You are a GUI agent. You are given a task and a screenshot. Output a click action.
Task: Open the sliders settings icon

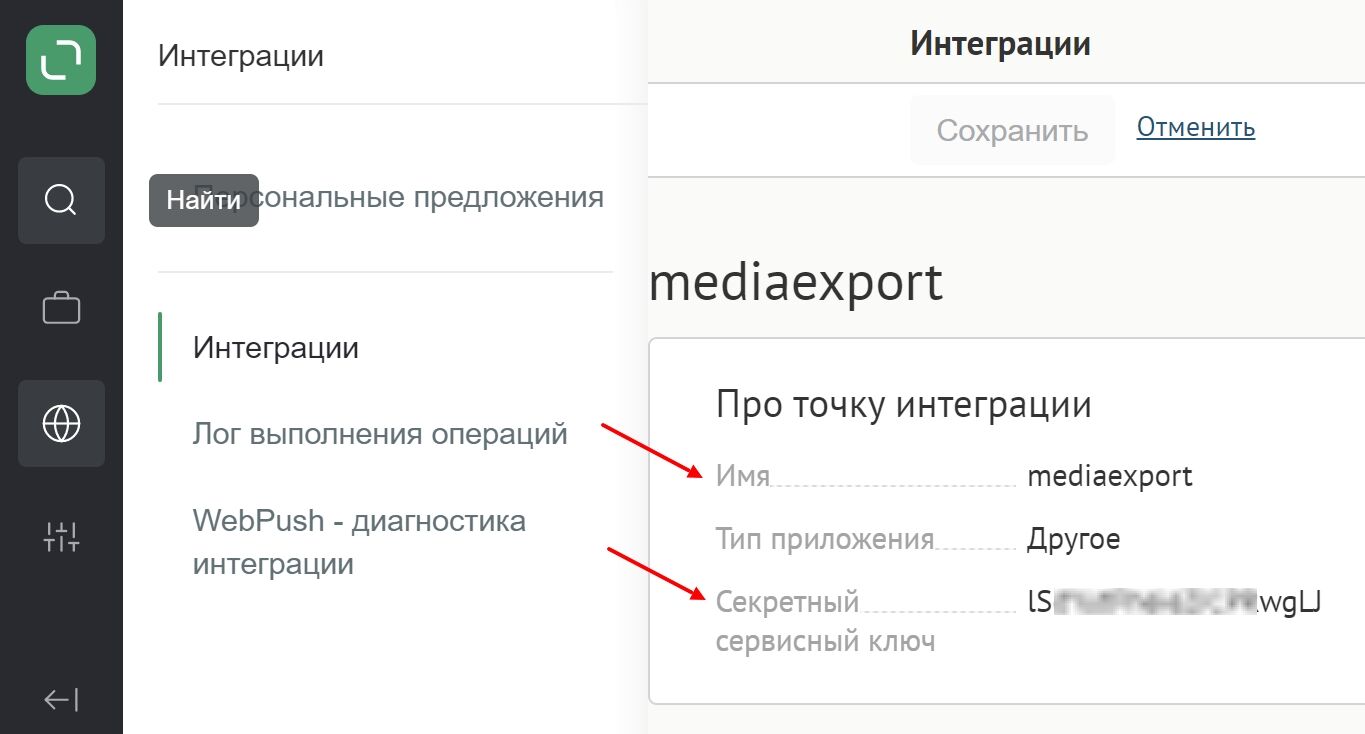[x=61, y=537]
